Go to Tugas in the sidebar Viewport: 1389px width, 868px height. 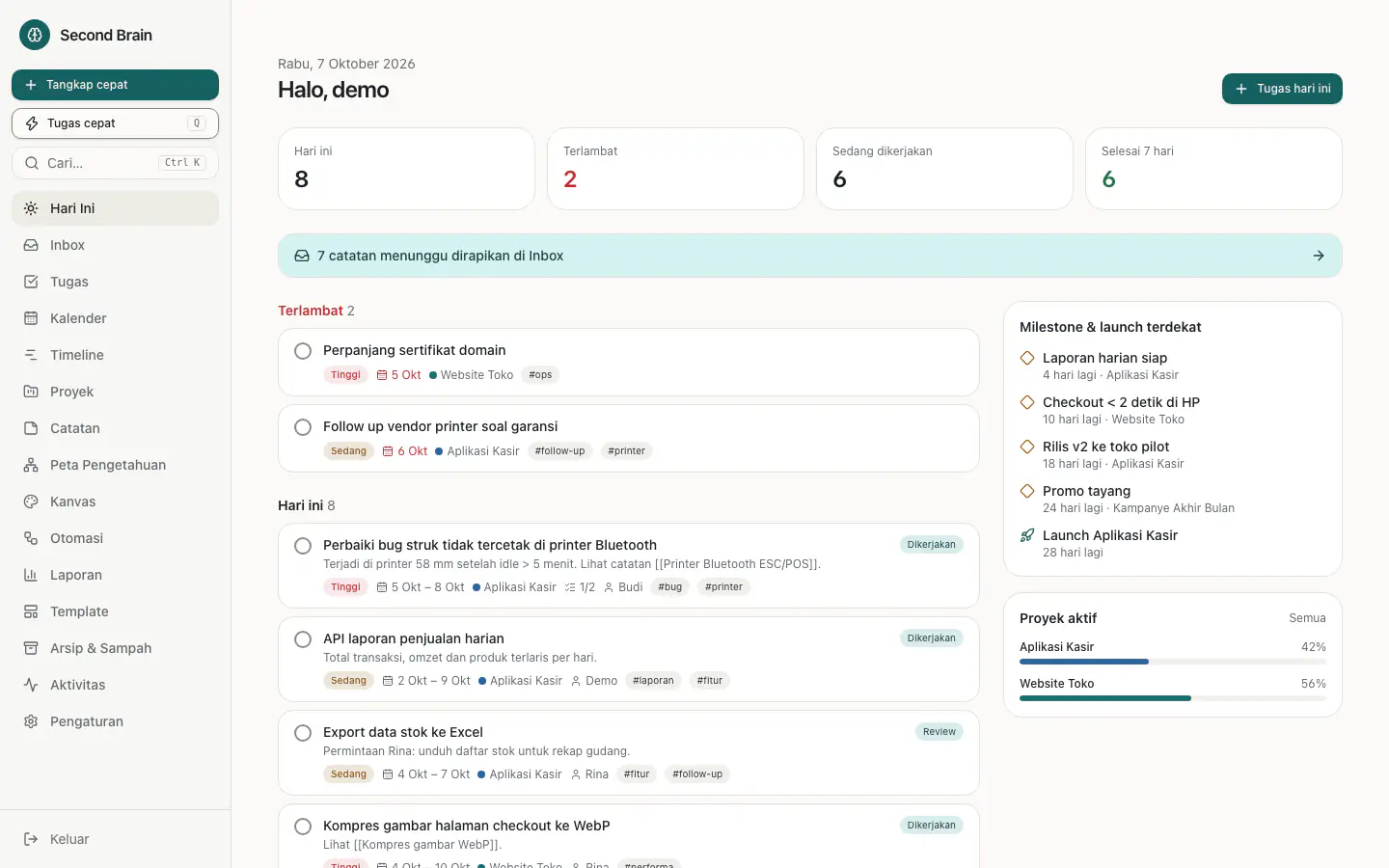pyautogui.click(x=116, y=282)
